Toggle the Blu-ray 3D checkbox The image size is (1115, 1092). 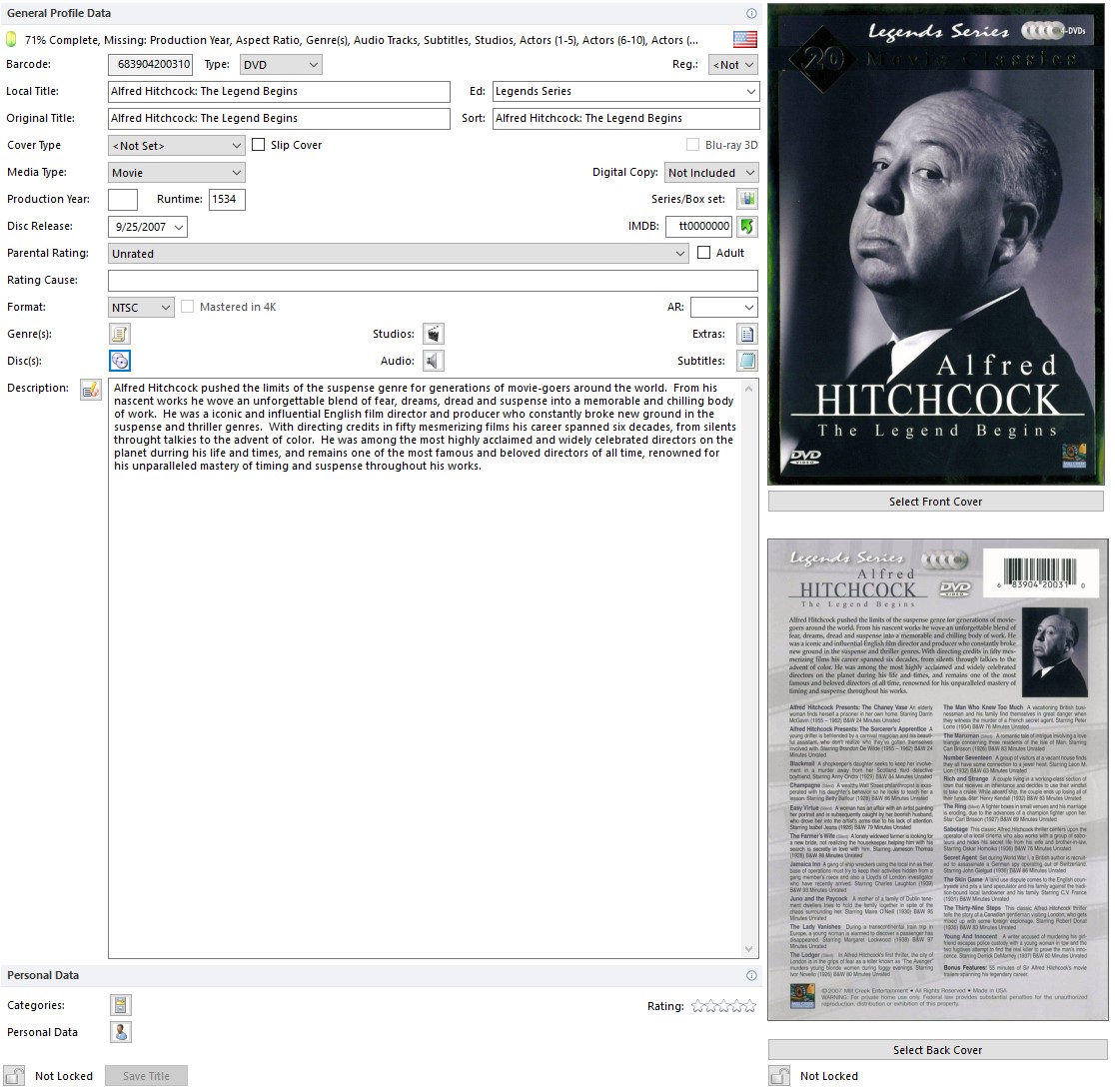click(x=692, y=144)
